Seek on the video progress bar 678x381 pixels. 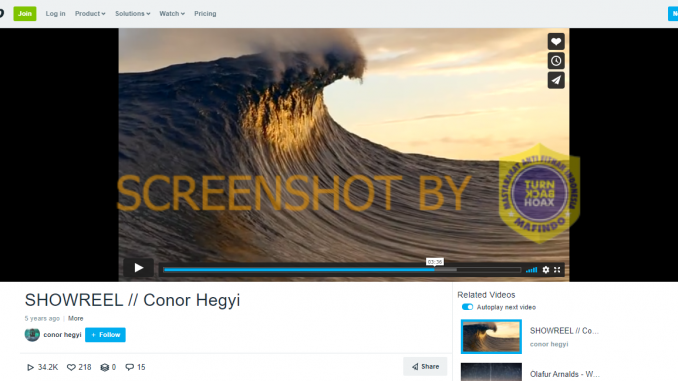tap(342, 270)
